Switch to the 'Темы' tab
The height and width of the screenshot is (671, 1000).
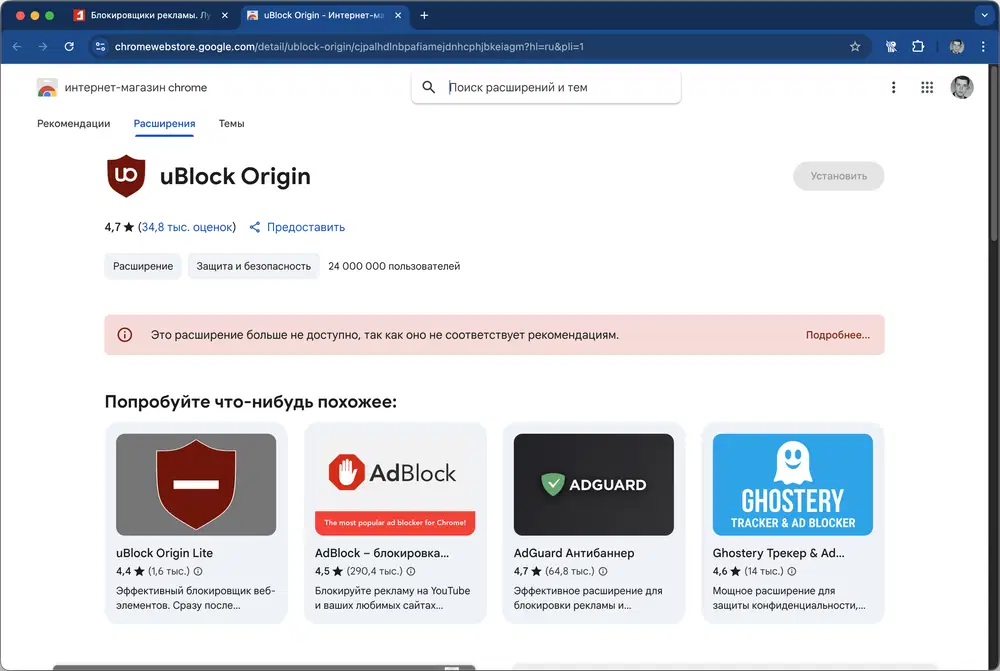click(232, 123)
